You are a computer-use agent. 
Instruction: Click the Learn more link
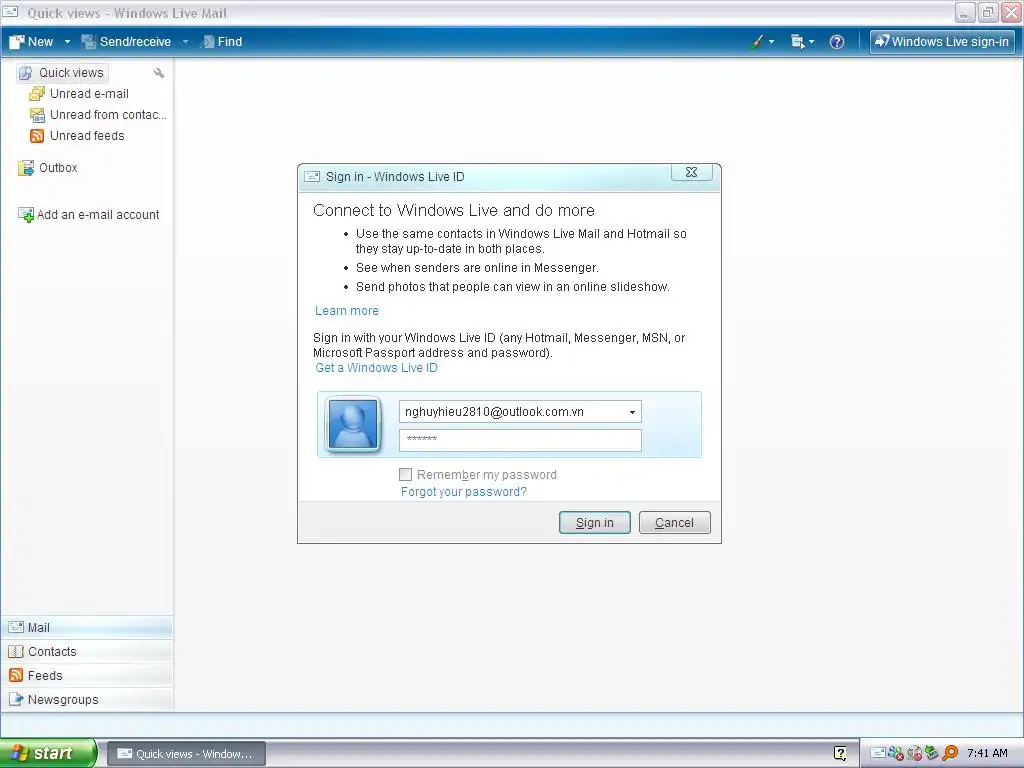point(347,311)
